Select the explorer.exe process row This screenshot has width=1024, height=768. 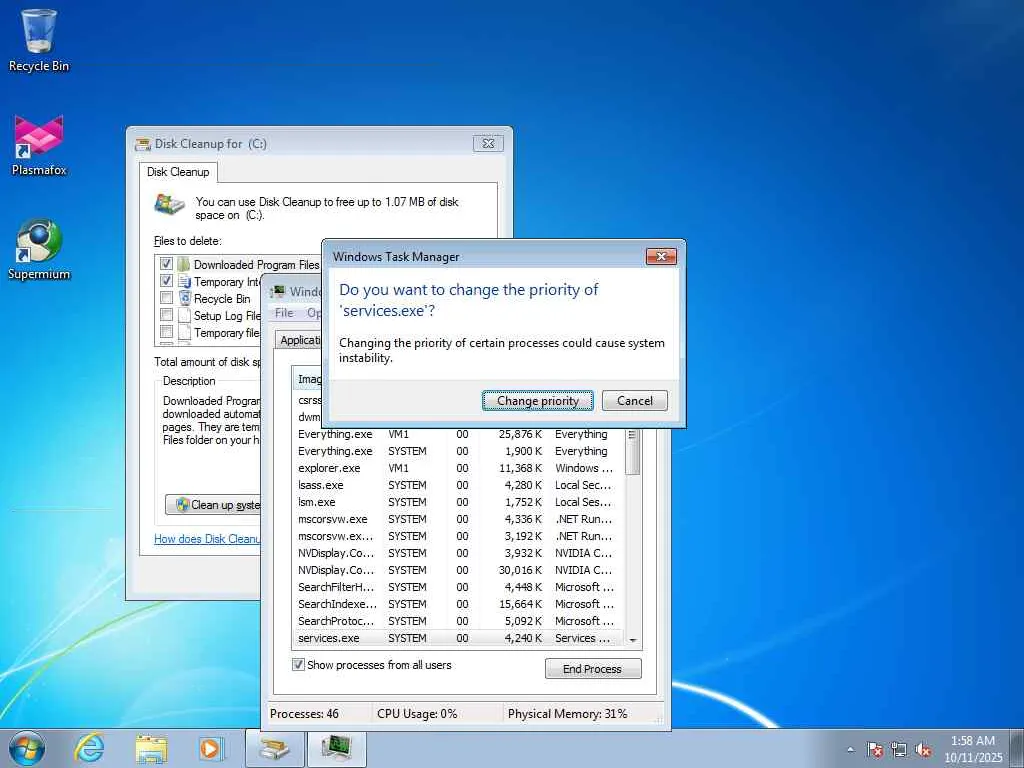pos(458,468)
